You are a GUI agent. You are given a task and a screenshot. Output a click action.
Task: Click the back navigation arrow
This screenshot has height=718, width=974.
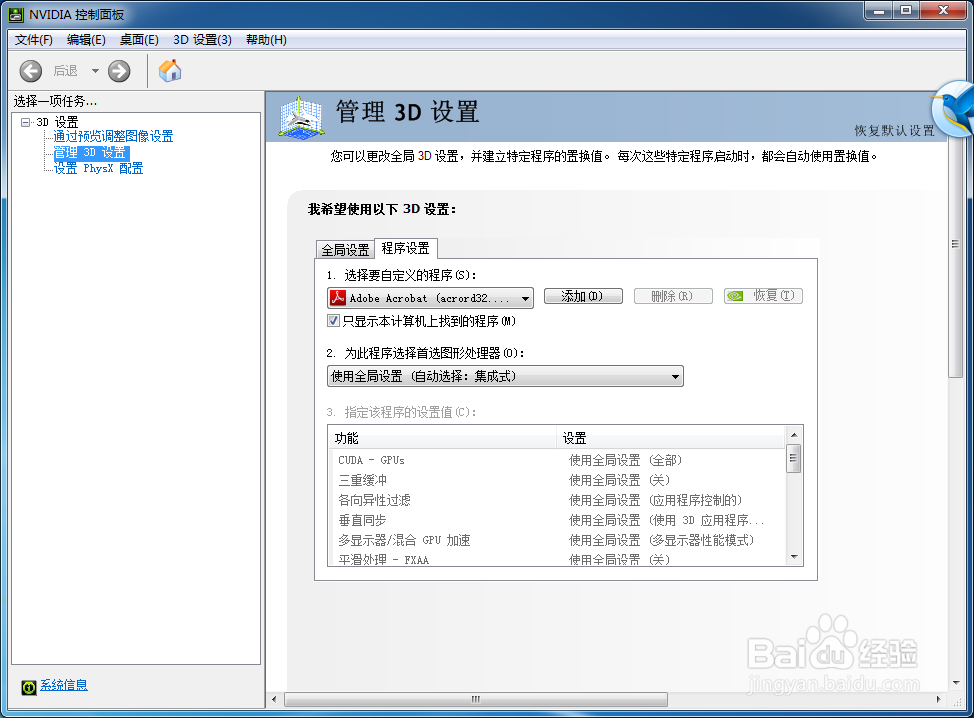(31, 70)
